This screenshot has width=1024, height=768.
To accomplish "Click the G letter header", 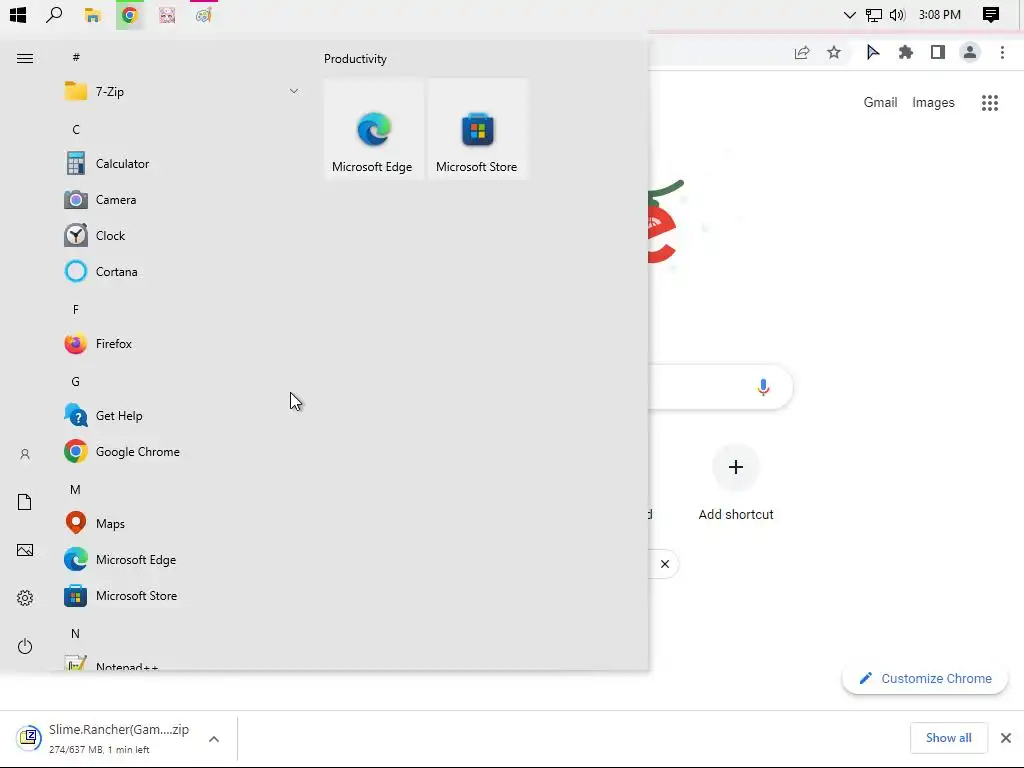I will pos(76,381).
